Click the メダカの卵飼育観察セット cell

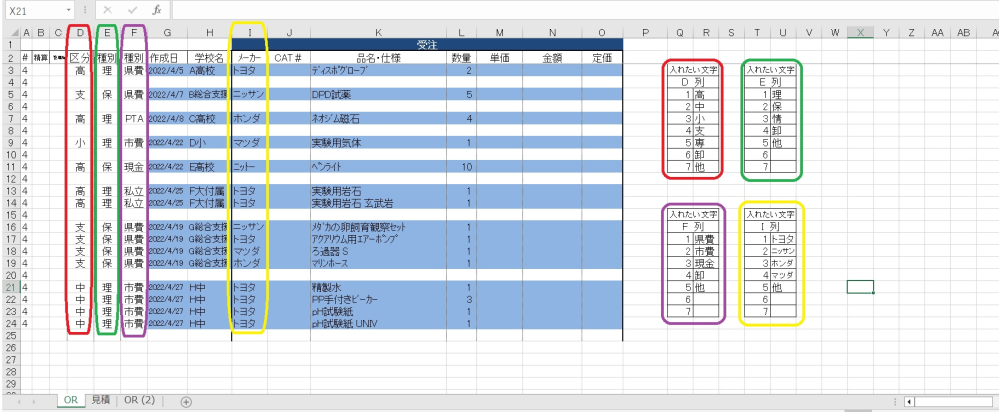point(378,227)
